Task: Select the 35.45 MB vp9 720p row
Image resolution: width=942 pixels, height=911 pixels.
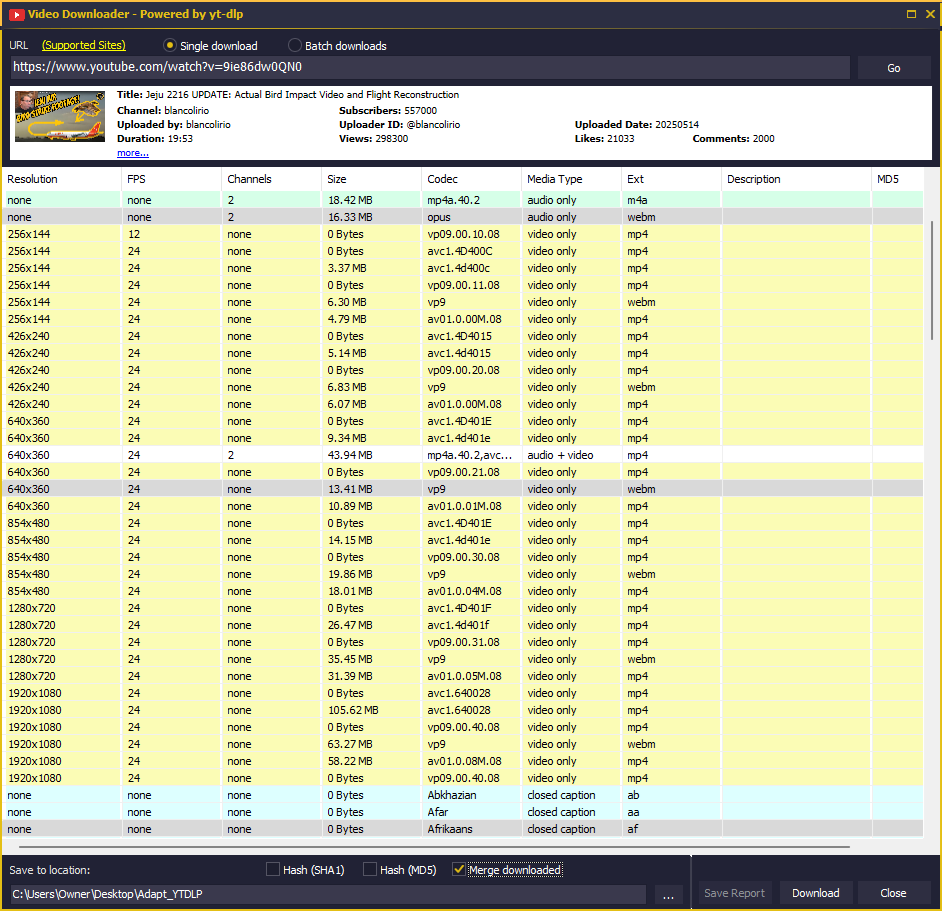Action: pyautogui.click(x=463, y=659)
